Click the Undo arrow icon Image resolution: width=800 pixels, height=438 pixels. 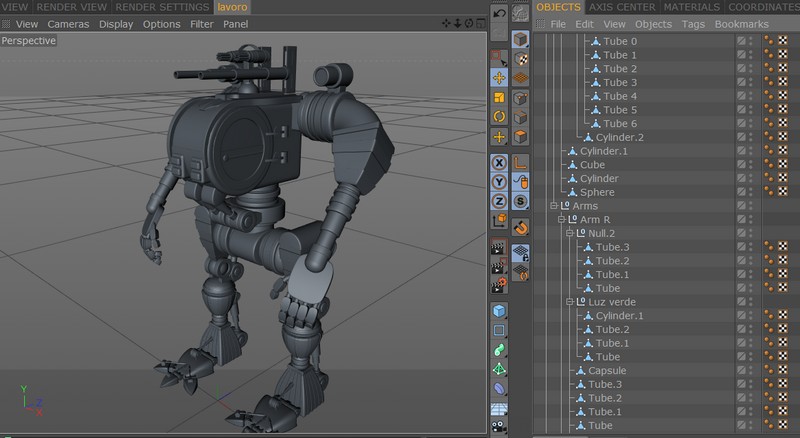click(x=498, y=13)
